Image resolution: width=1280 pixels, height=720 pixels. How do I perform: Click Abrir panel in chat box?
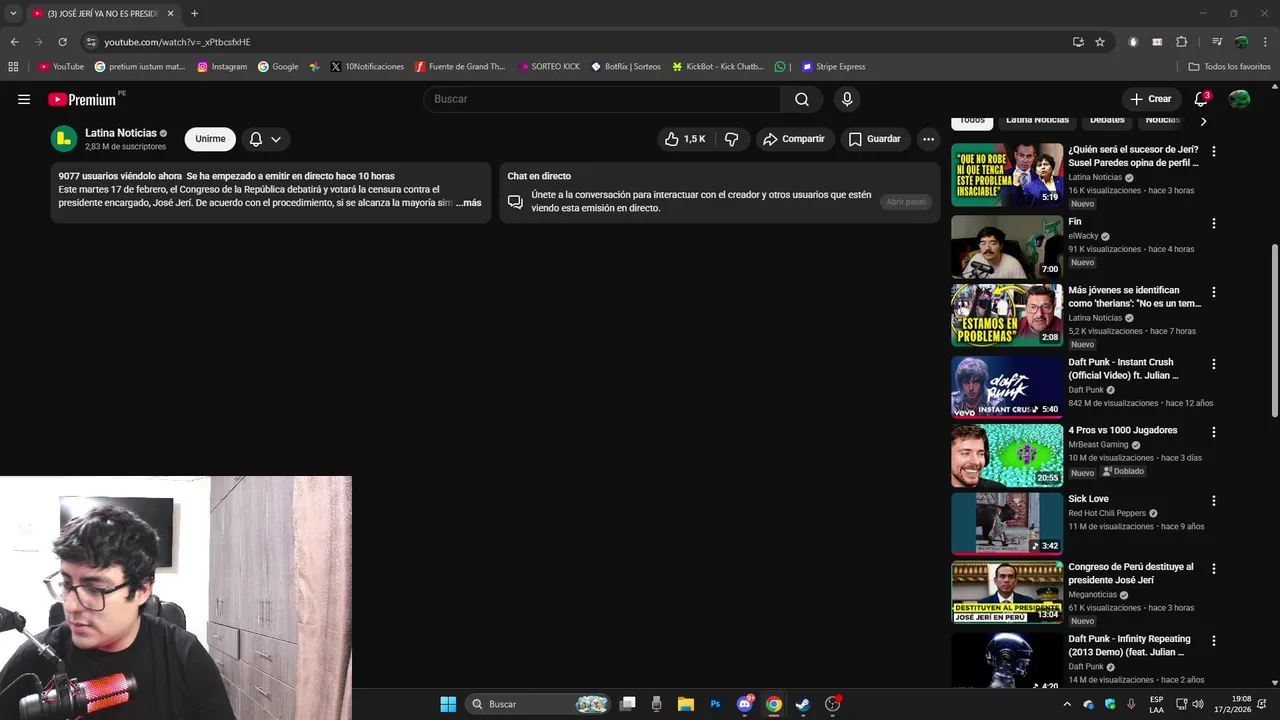click(906, 202)
